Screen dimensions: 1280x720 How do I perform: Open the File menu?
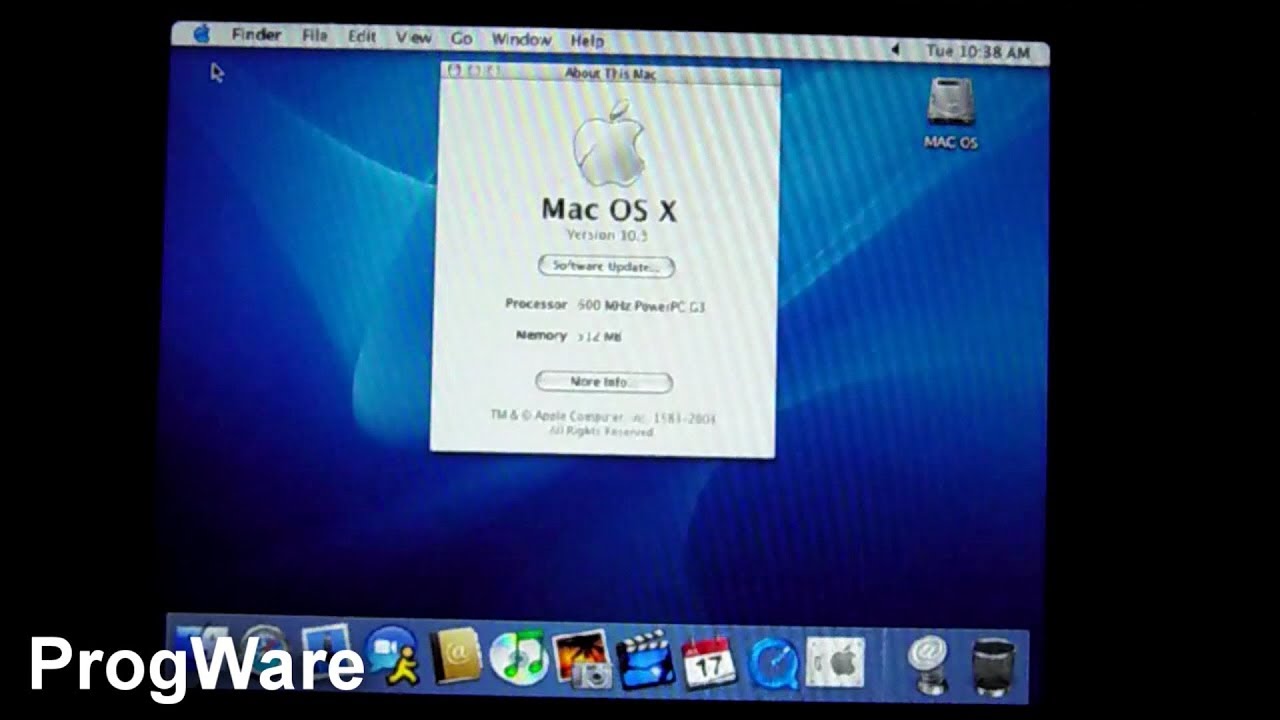[x=314, y=36]
